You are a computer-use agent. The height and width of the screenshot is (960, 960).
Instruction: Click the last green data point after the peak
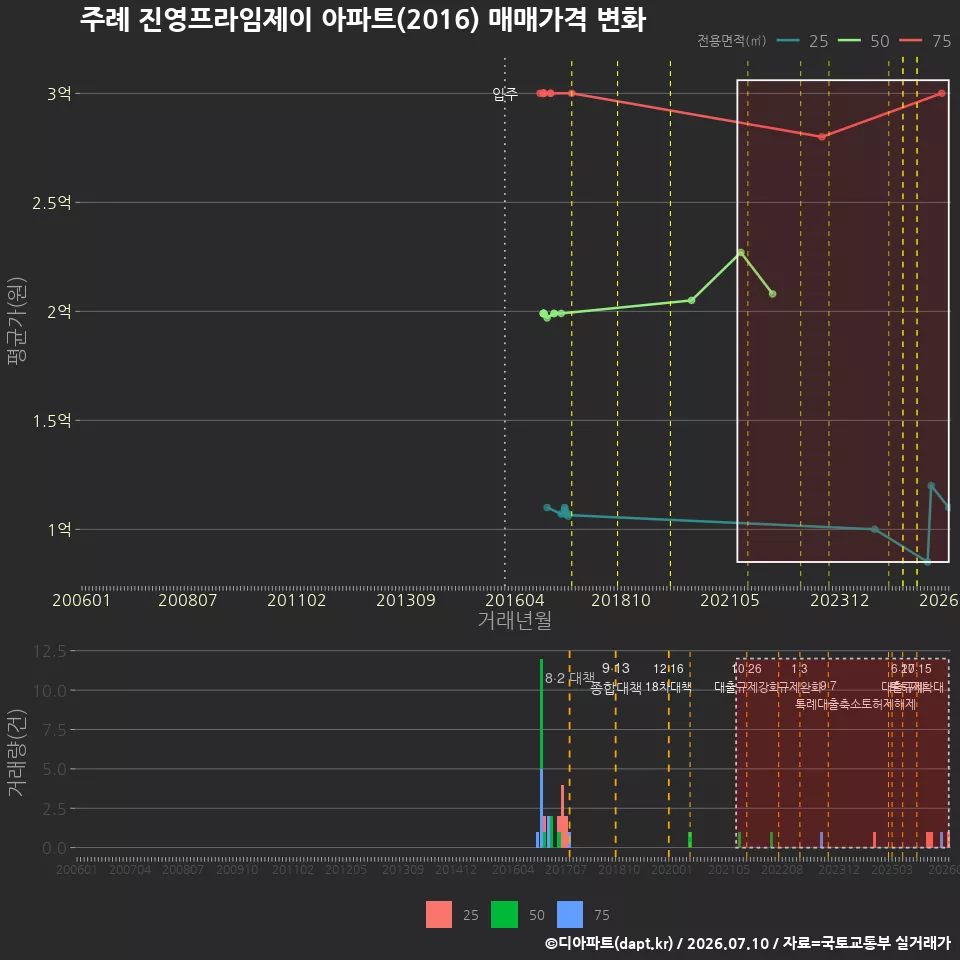(773, 294)
